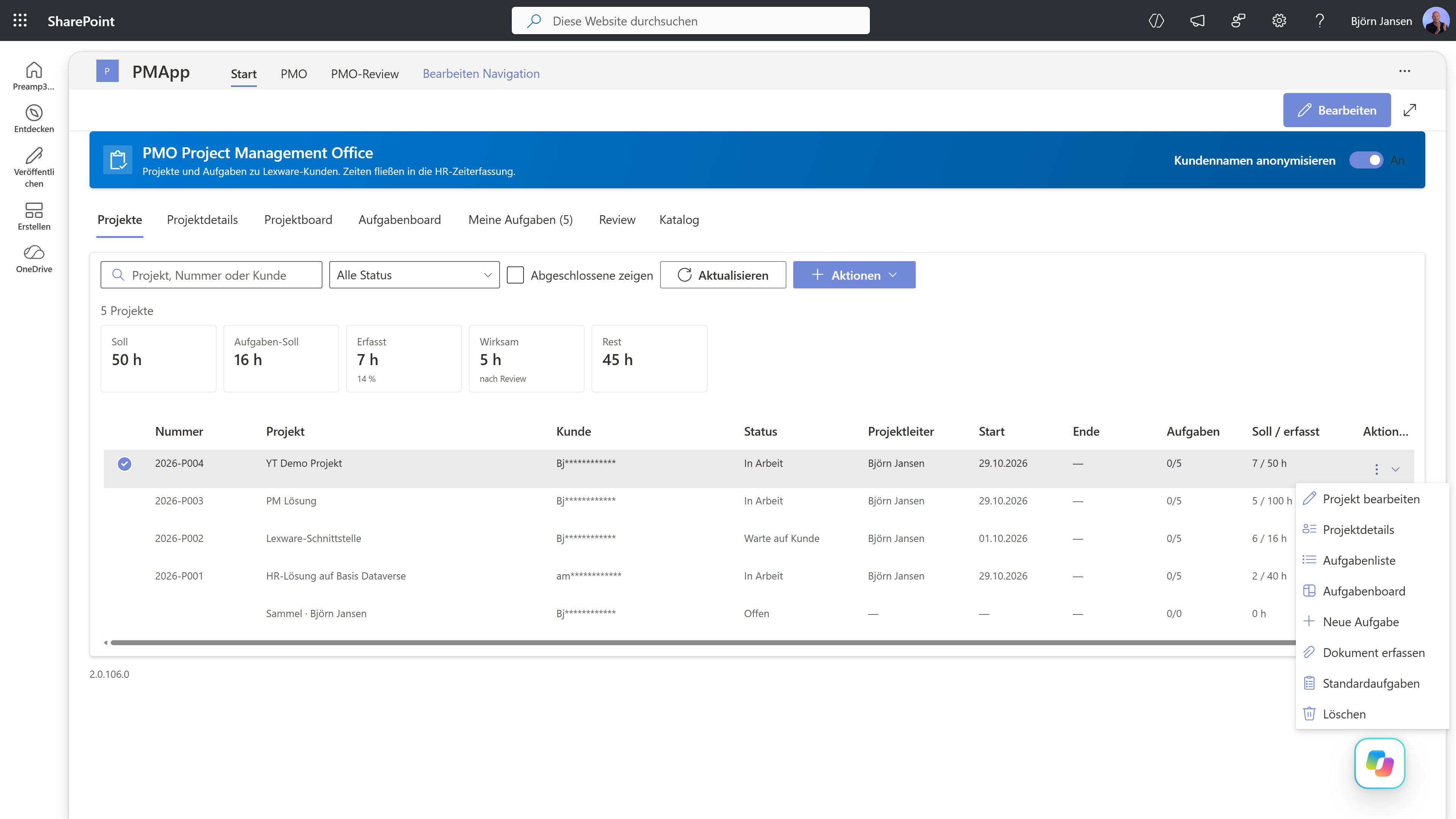Choose Löschen in context menu

pos(1372,714)
